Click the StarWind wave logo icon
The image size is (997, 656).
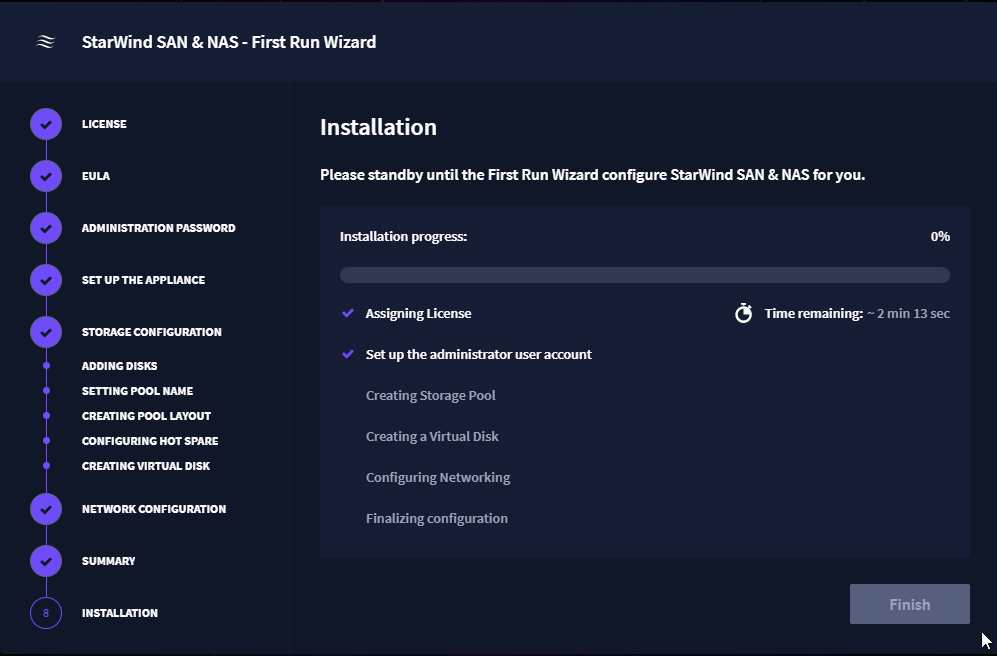46,42
